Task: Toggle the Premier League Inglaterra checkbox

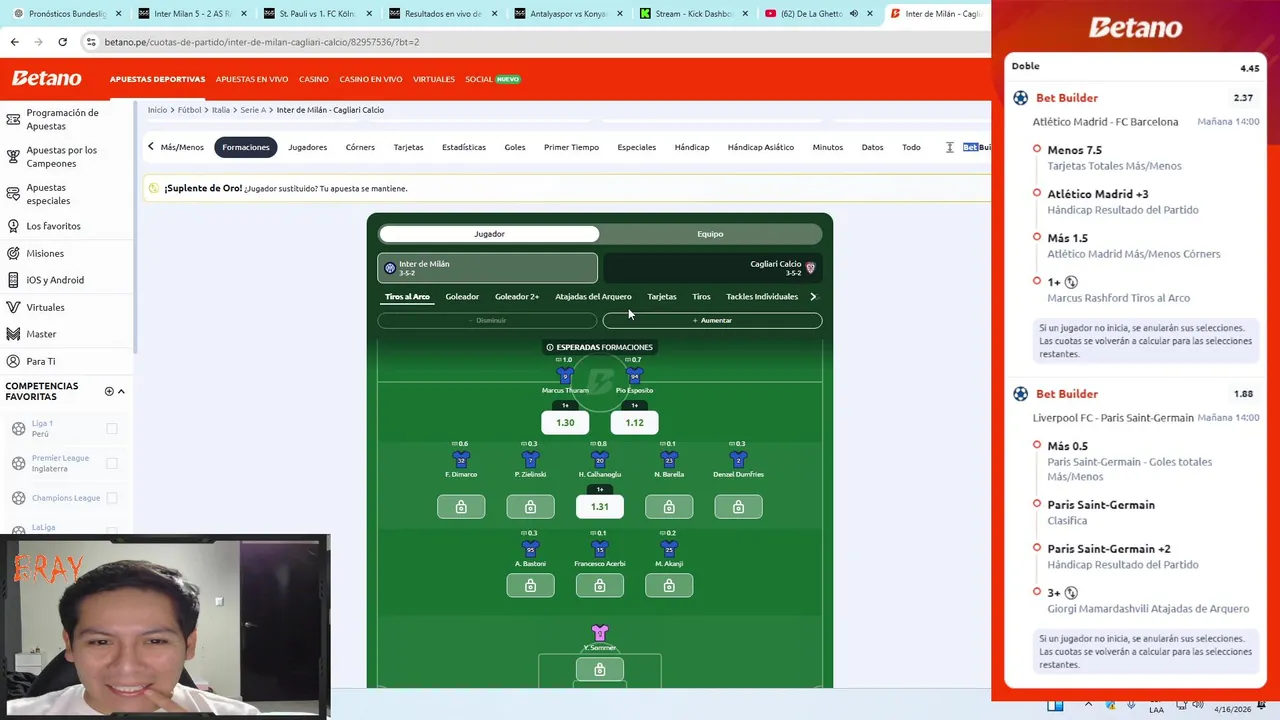Action: [x=112, y=463]
